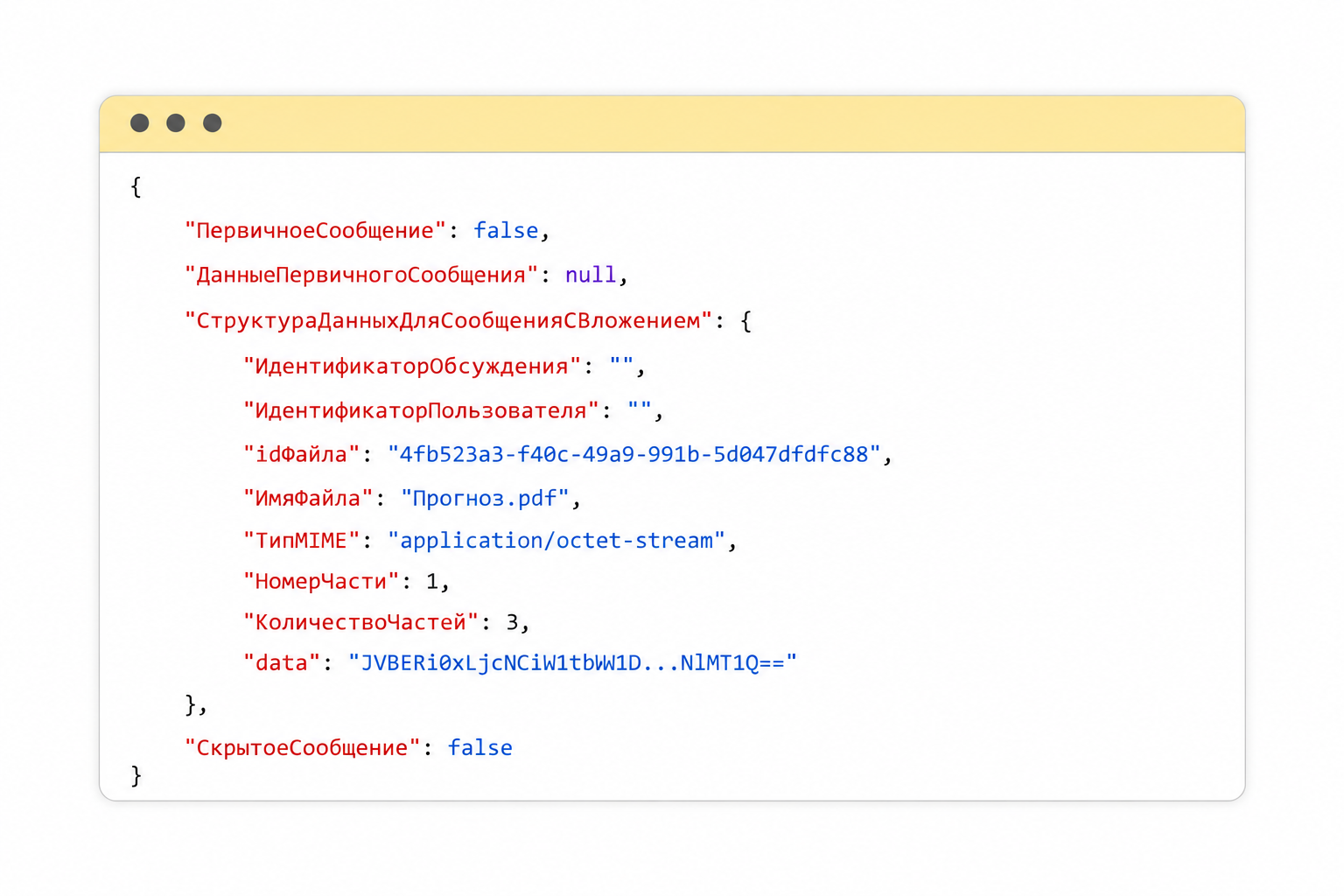
Task: Click the opening brace after СтруктураДанныхДляСообщенияСВложением
Action: [745, 321]
